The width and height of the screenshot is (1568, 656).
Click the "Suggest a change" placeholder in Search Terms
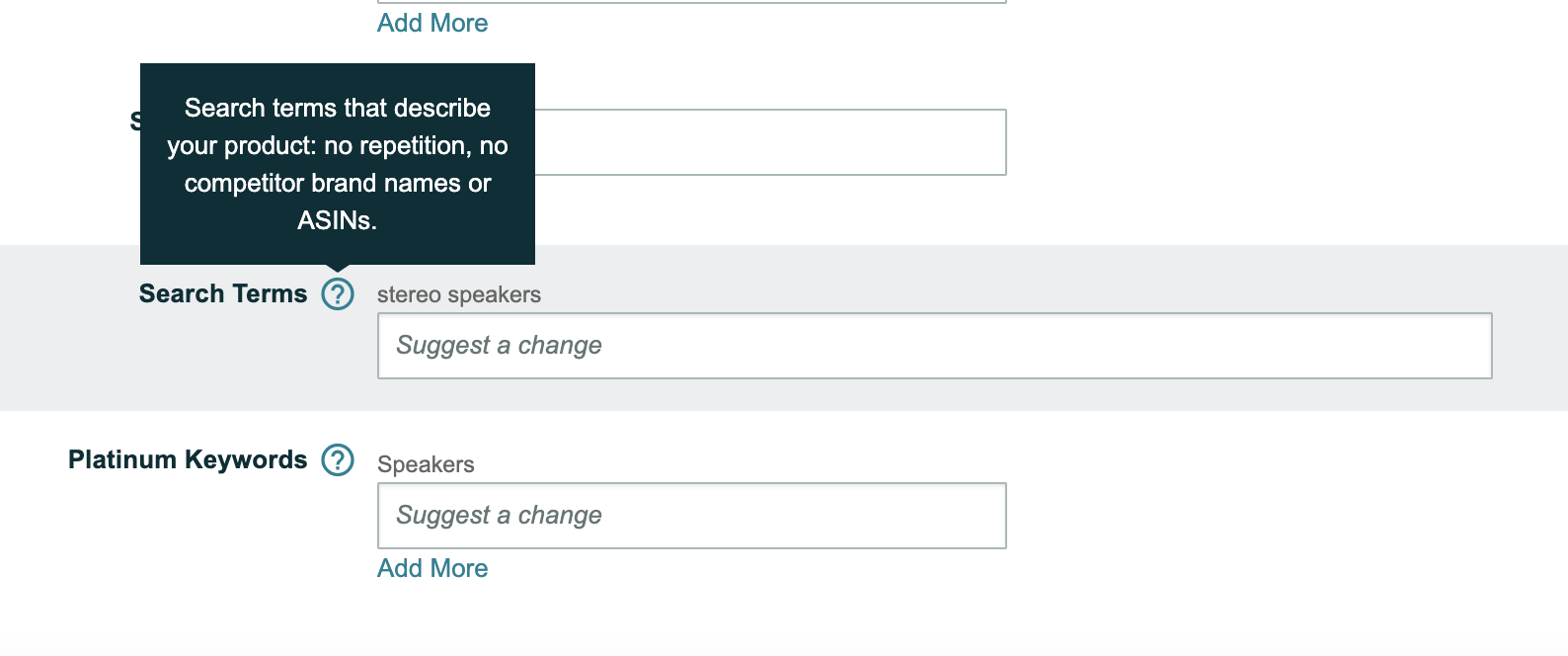499,346
